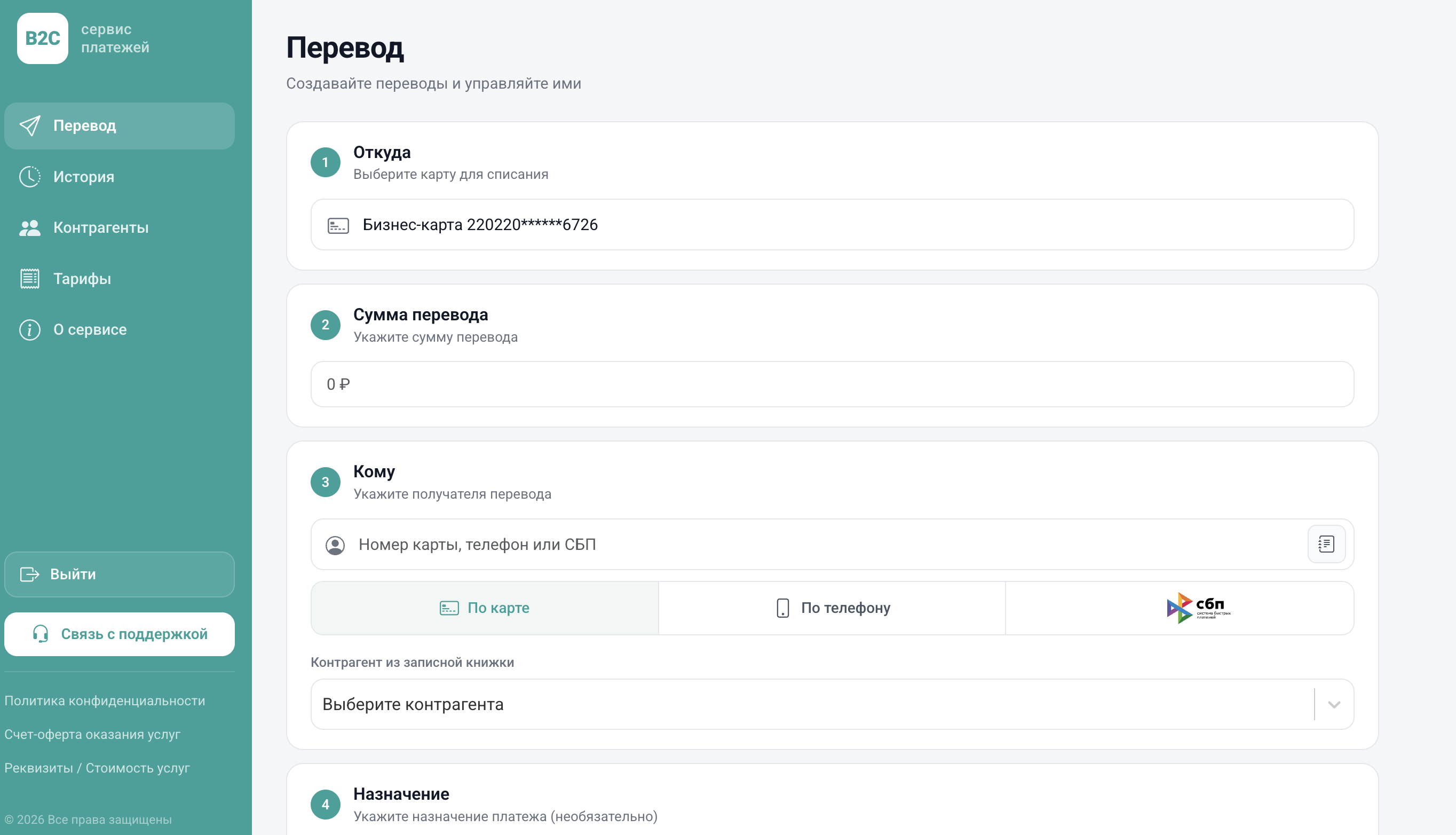Click the paper plane icon next to Перевод
The image size is (1456, 835).
(30, 125)
